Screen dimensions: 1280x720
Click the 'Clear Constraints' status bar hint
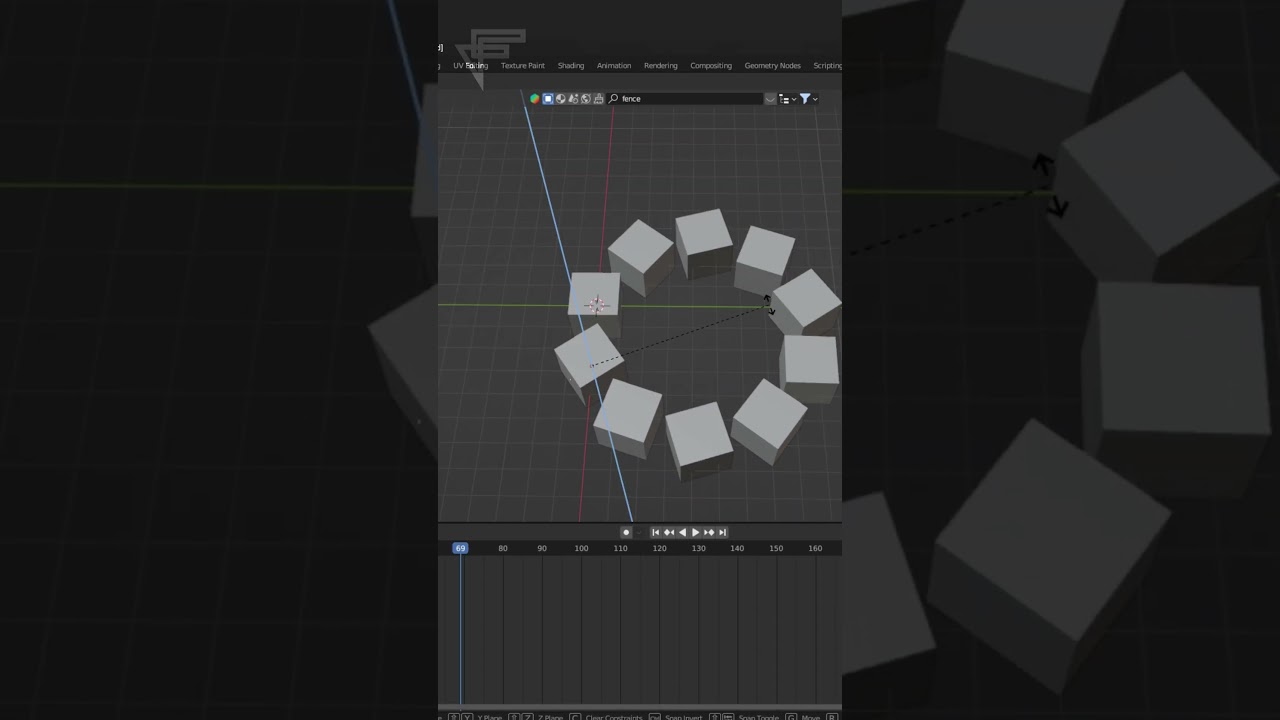tap(614, 717)
